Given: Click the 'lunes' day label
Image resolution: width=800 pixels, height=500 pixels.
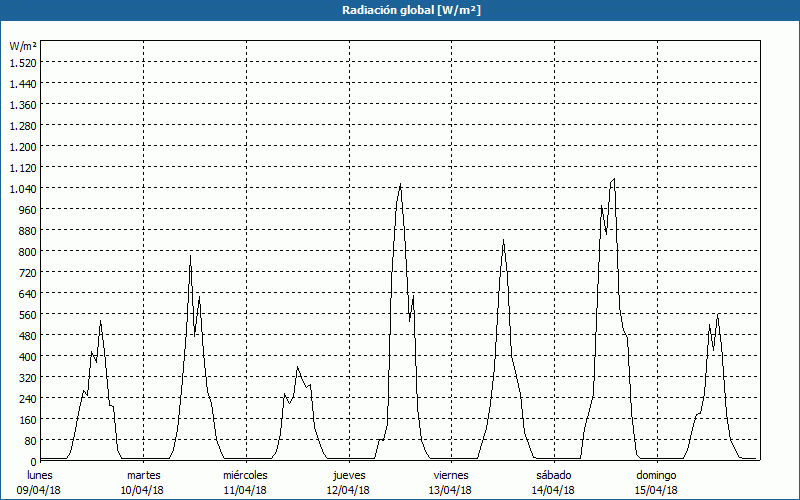Looking at the screenshot, I should click(x=40, y=475).
